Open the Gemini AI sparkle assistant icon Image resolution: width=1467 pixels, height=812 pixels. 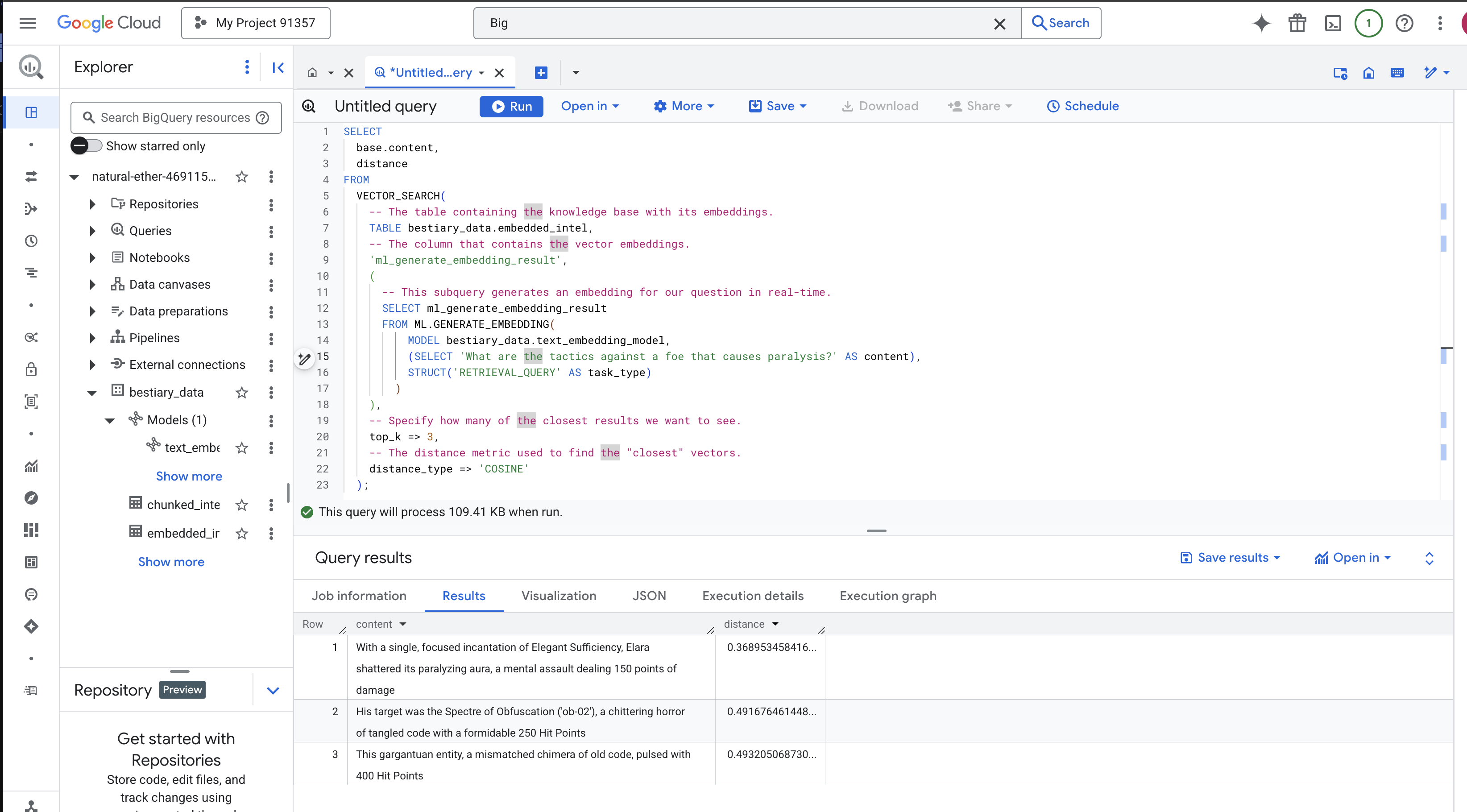1261,23
